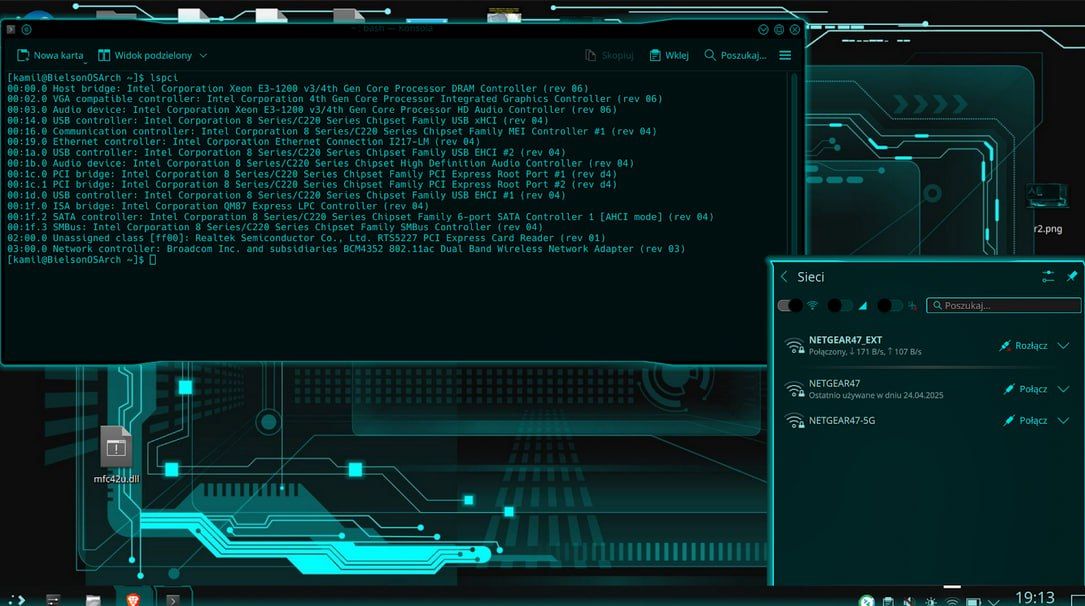Open the volume tray icon
Viewport: 1085px width, 606px height.
tap(909, 601)
